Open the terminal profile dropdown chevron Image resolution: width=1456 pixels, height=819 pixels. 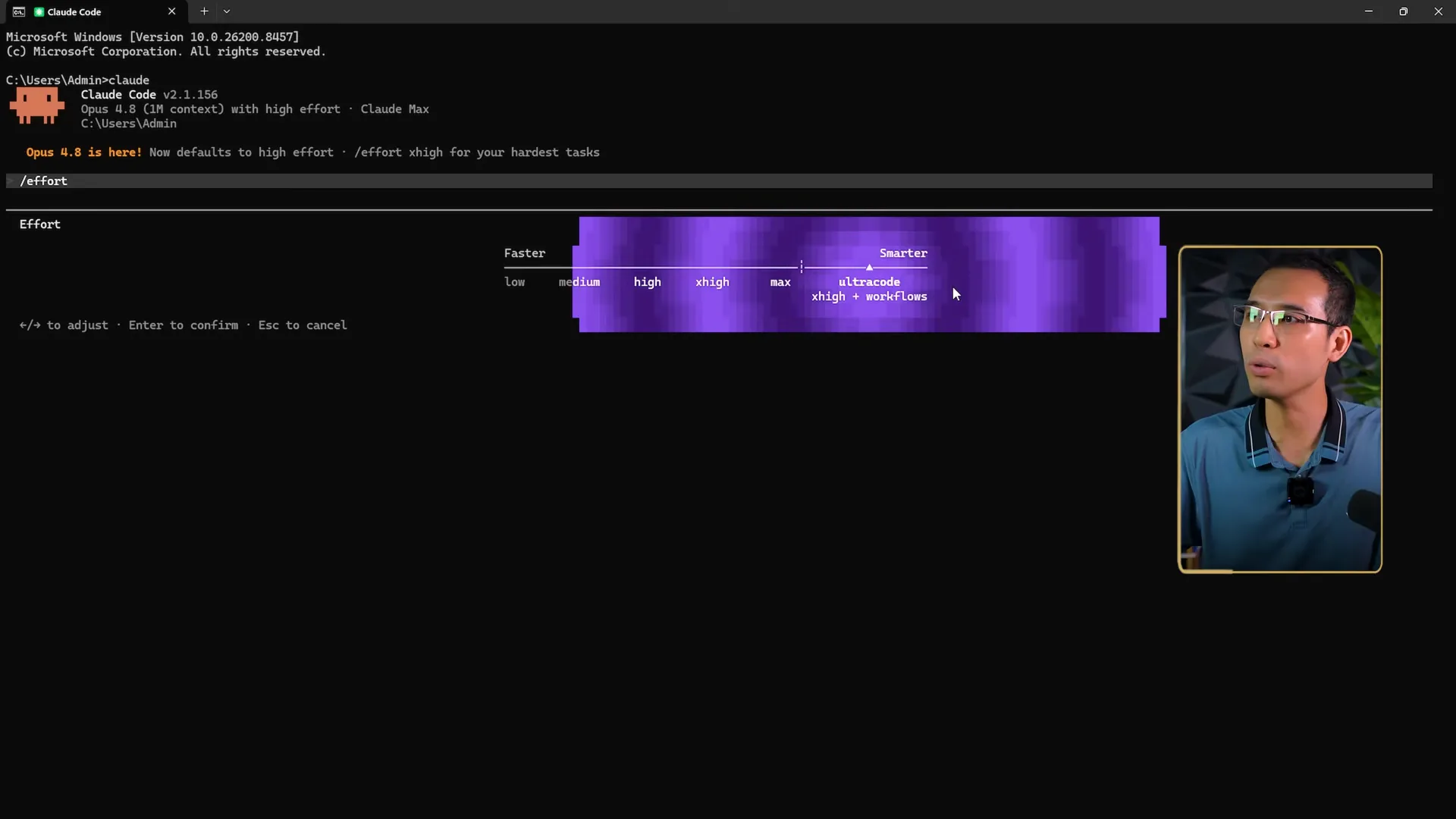click(227, 11)
